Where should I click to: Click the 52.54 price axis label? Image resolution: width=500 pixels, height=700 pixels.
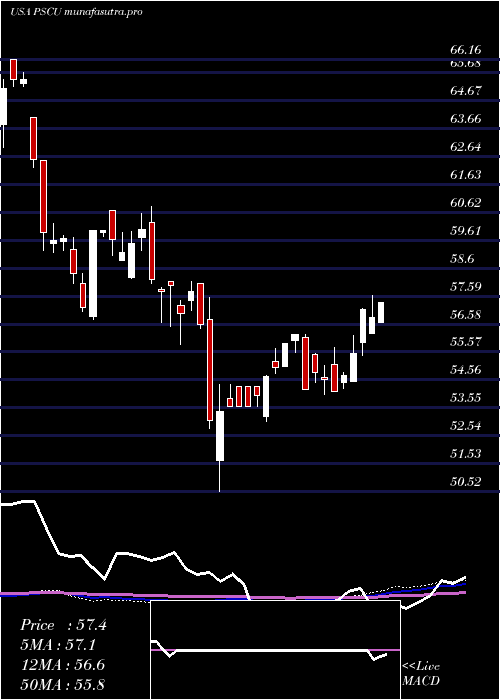465,426
